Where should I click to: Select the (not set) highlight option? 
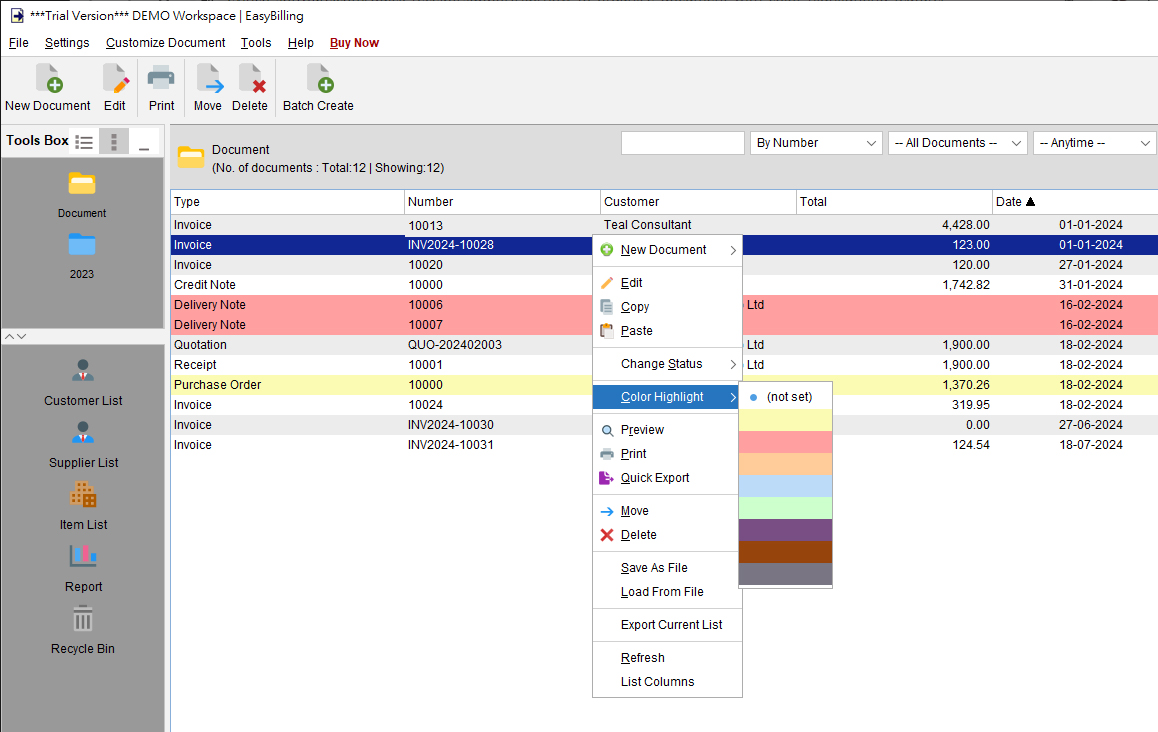(x=785, y=397)
